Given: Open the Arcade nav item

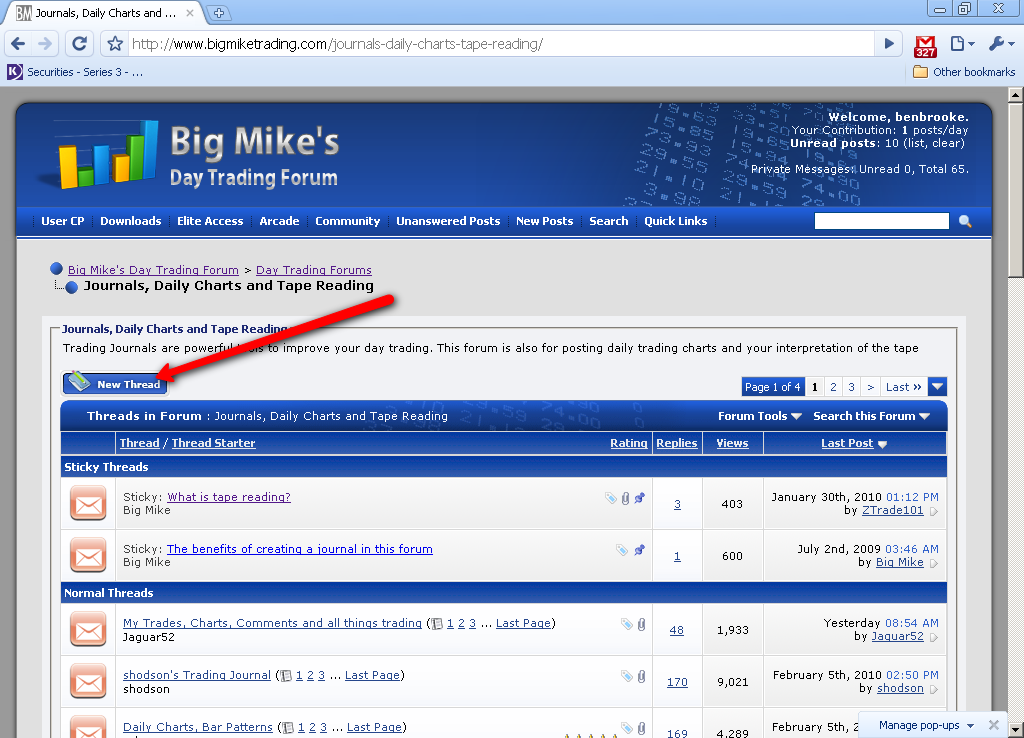Looking at the screenshot, I should [x=279, y=221].
